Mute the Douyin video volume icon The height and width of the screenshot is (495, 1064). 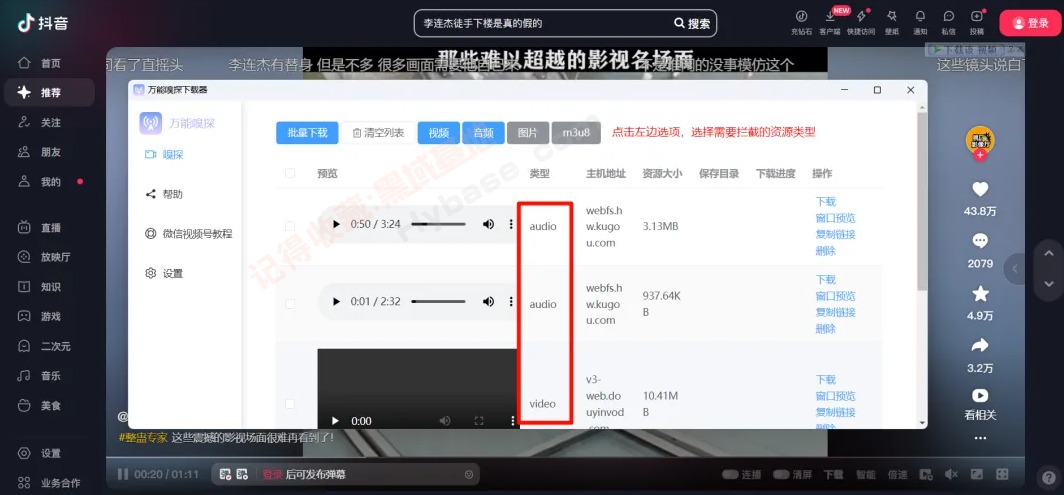click(x=951, y=474)
